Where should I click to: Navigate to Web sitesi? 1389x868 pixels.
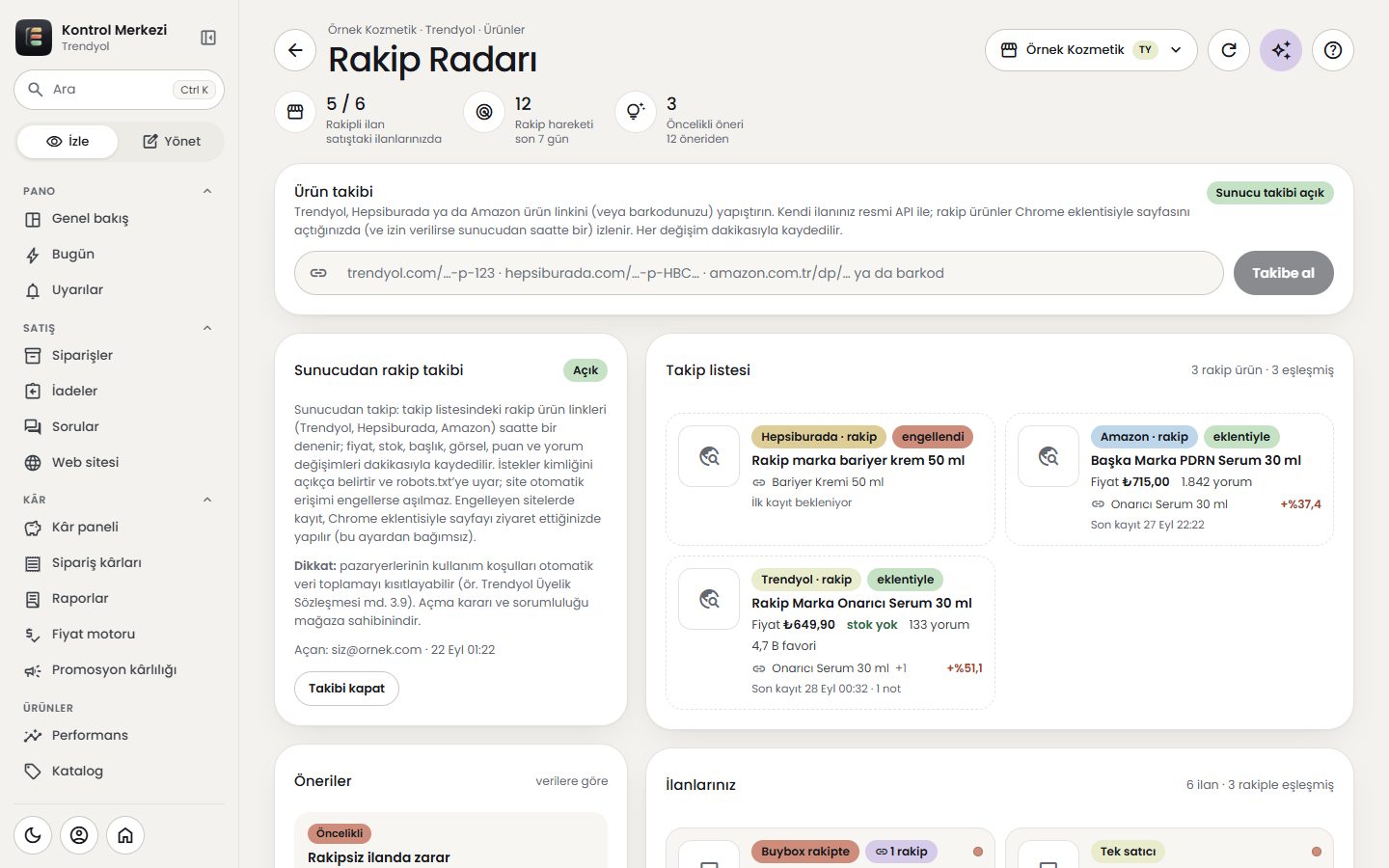click(119, 463)
